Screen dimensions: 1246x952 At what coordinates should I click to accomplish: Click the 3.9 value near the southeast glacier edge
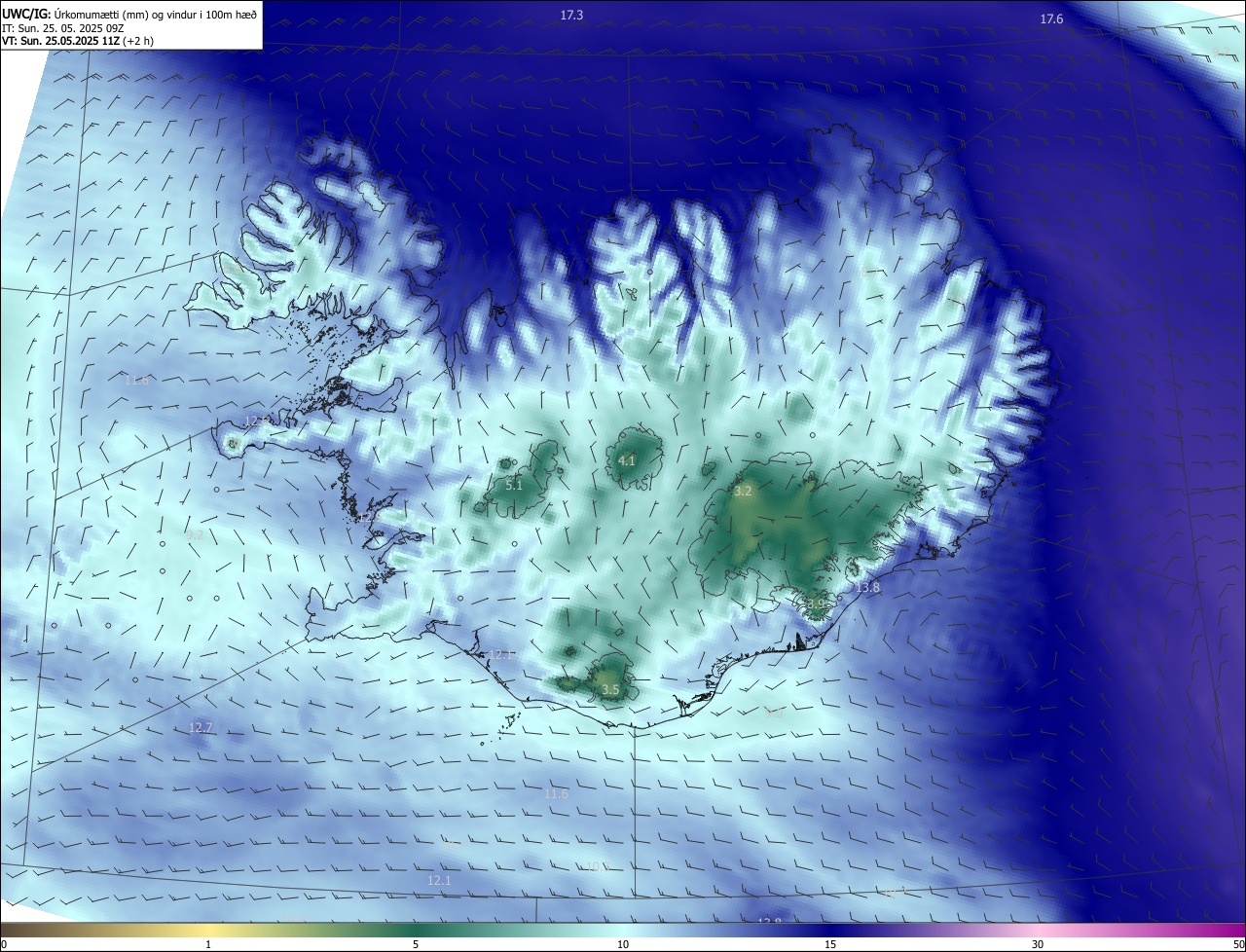tap(816, 604)
